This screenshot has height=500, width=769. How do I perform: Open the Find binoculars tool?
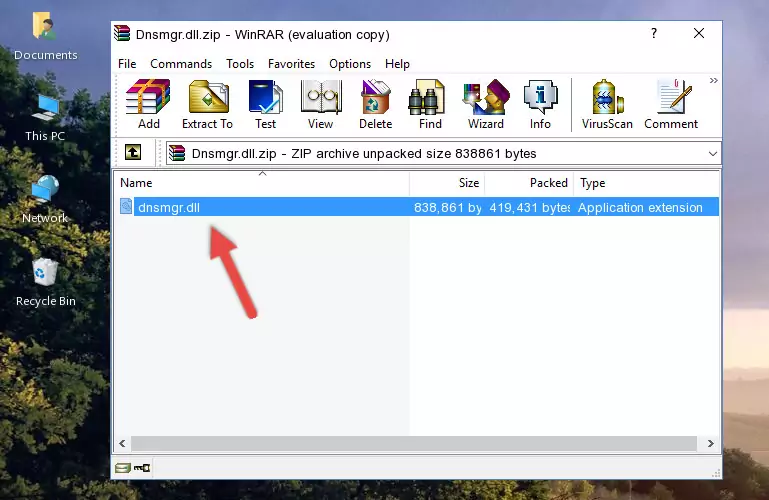[430, 104]
